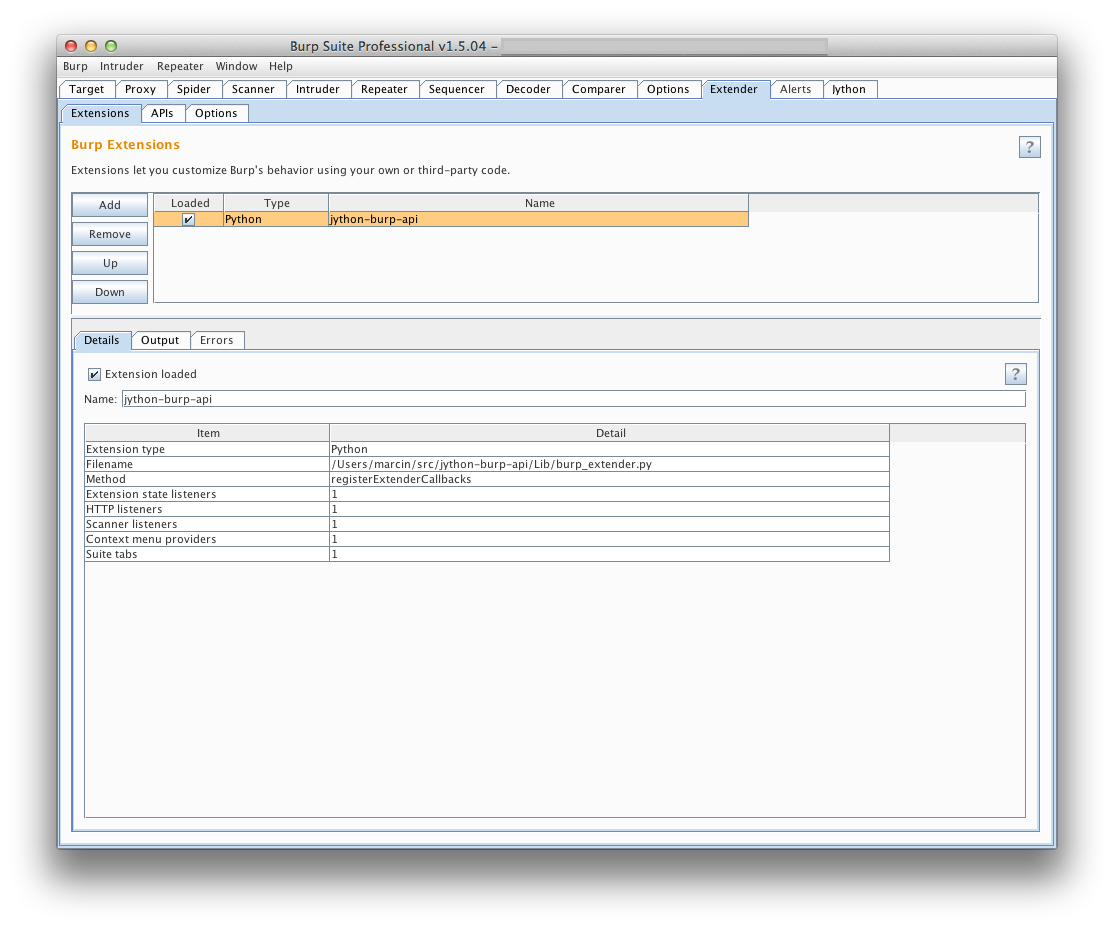Switch to the Repeater tool tab

click(x=384, y=89)
